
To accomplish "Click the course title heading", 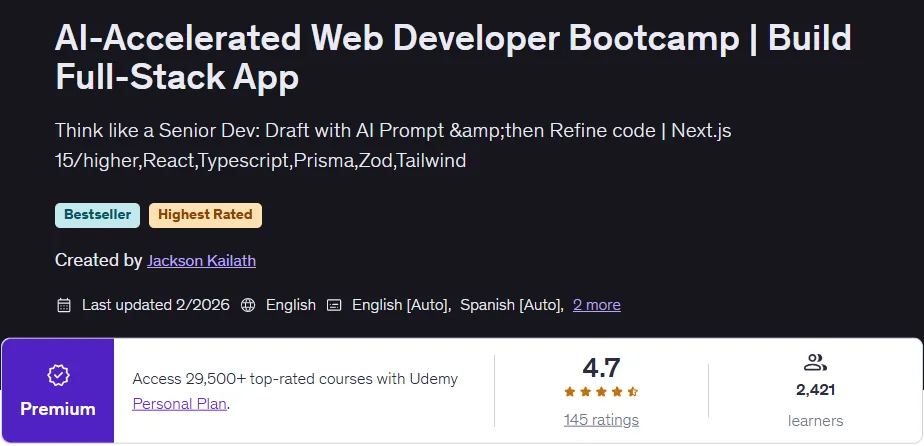I will 453,57.
